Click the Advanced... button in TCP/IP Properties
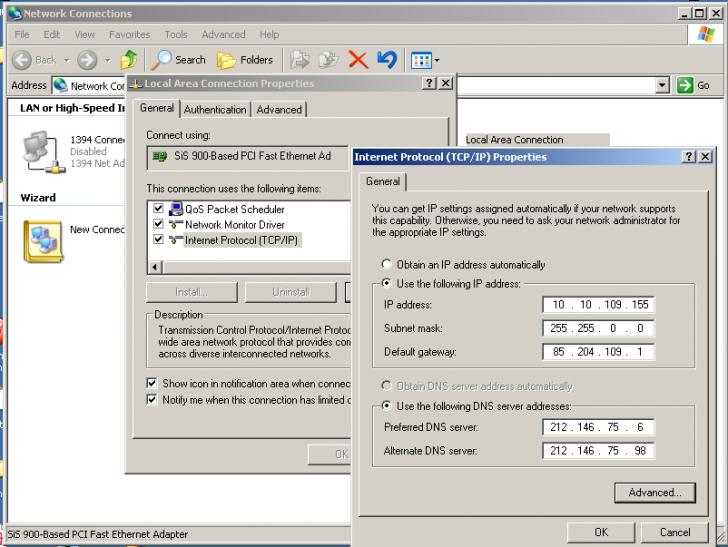This screenshot has width=728, height=547. [654, 492]
